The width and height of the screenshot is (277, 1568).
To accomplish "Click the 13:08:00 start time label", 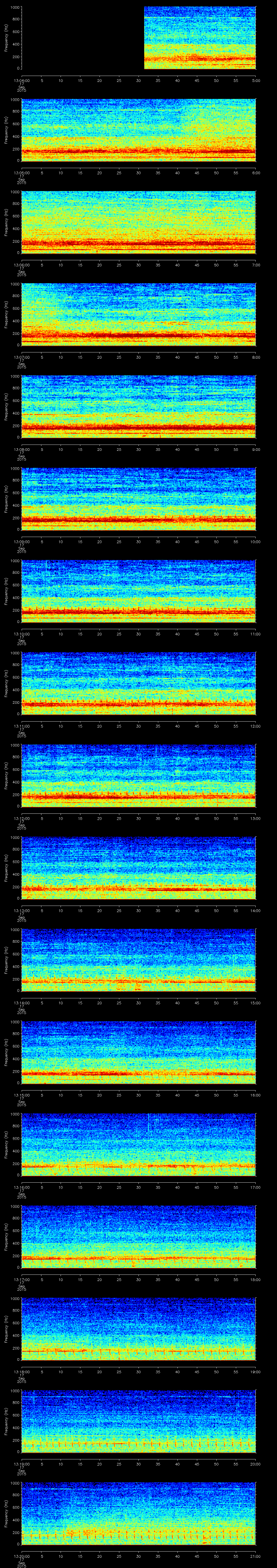I will [21, 449].
